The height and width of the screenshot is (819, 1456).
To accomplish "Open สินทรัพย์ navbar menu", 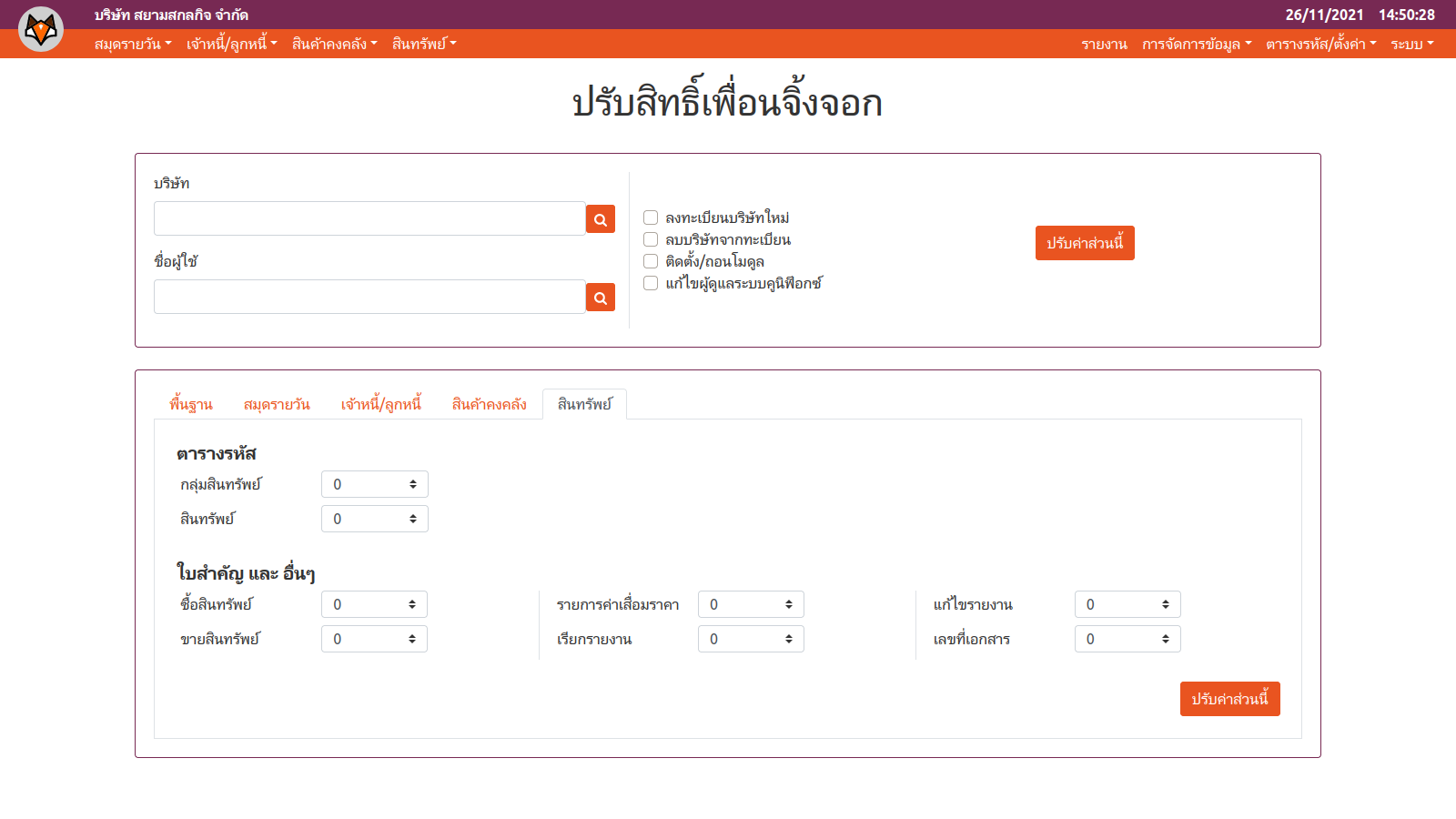I will [x=424, y=44].
